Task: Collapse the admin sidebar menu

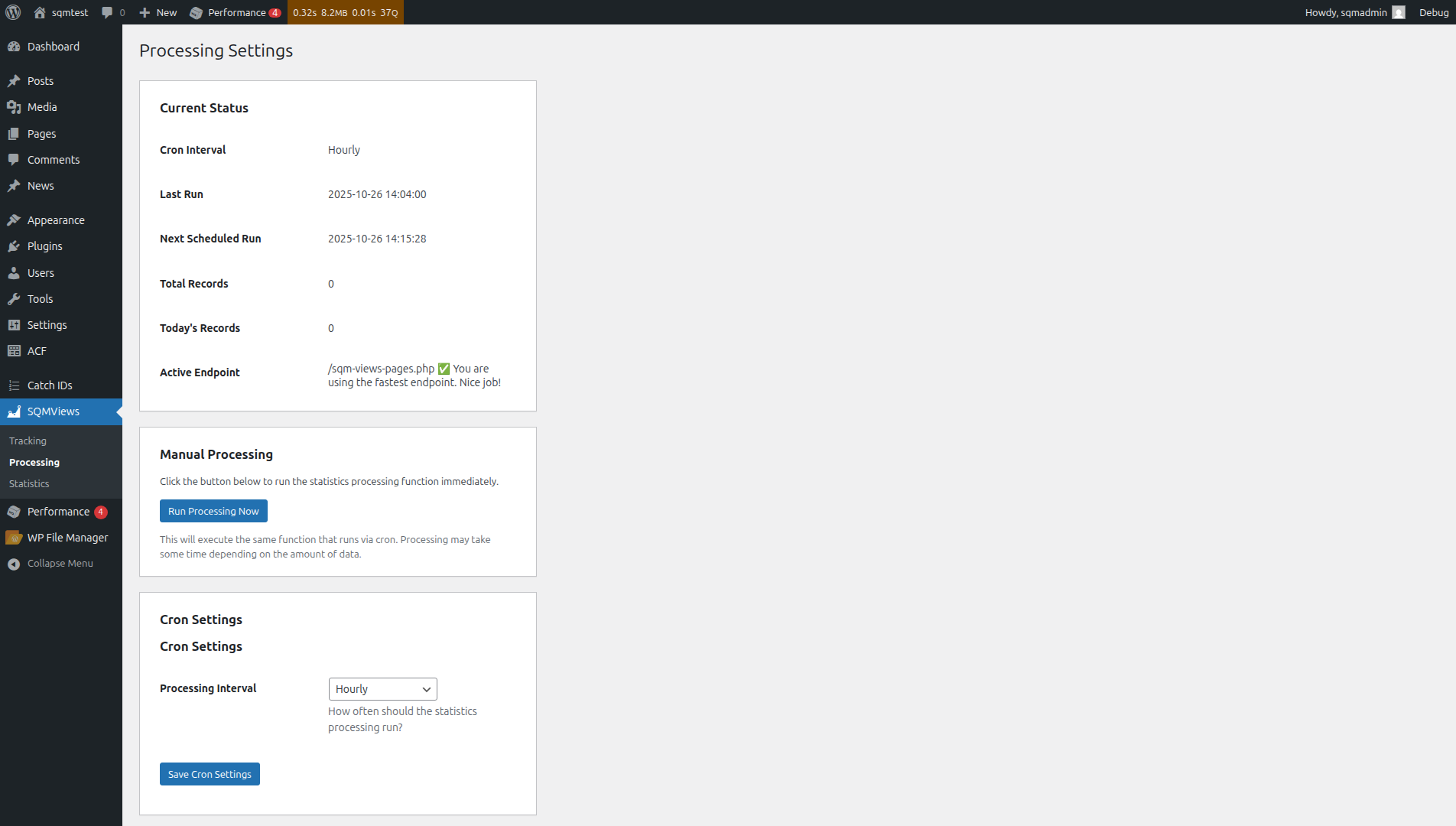Action: tap(12, 563)
